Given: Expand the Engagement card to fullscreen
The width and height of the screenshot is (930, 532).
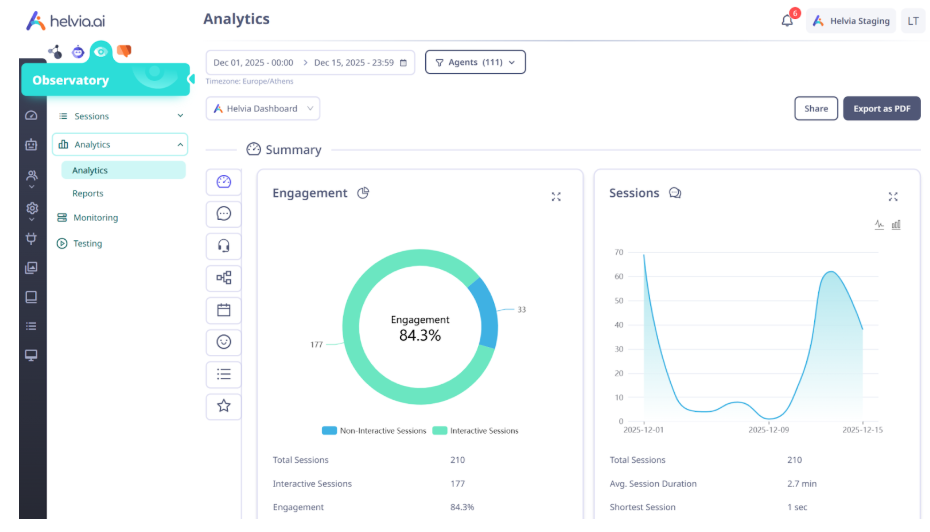Looking at the screenshot, I should coord(556,197).
